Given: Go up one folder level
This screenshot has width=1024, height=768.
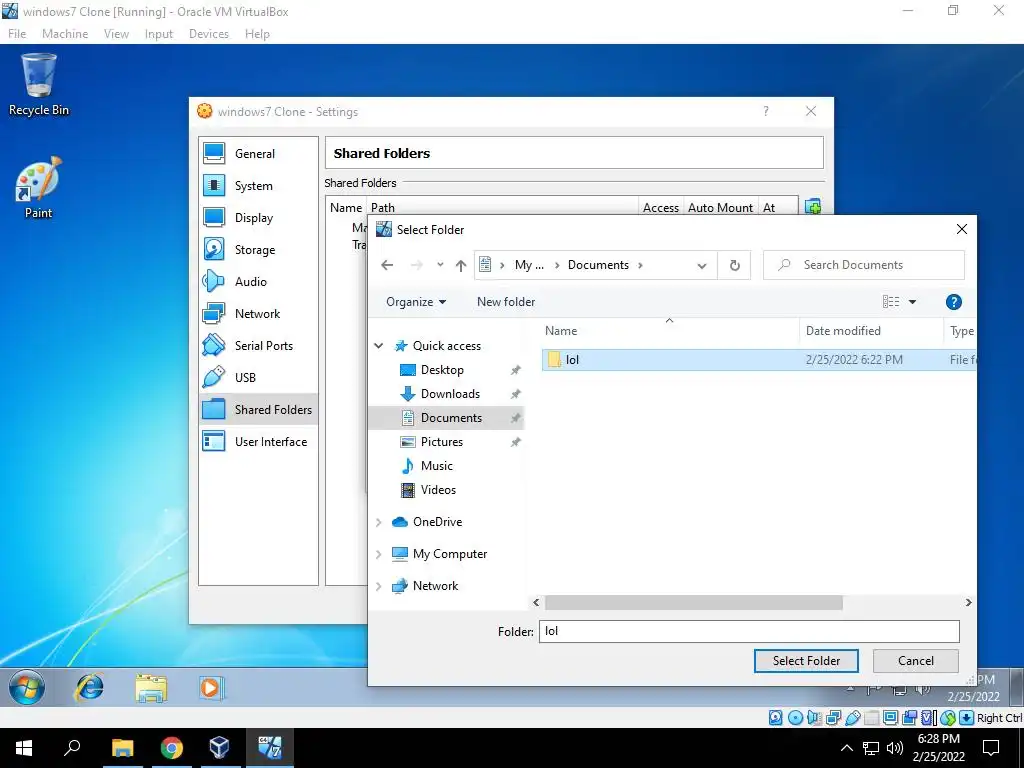Looking at the screenshot, I should pos(461,265).
